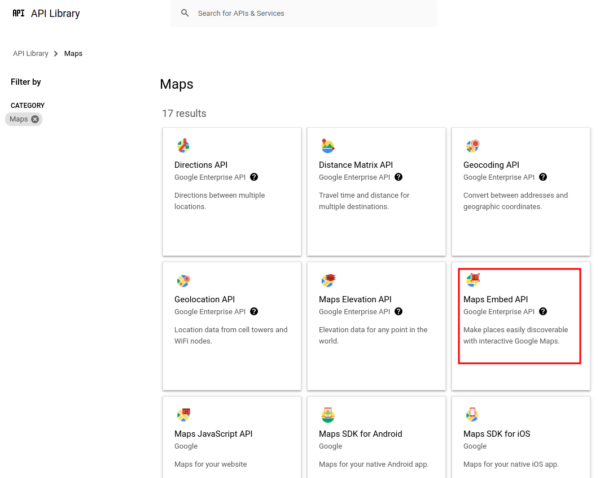Image resolution: width=600 pixels, height=478 pixels.
Task: Click the search magnifier icon
Action: [185, 13]
